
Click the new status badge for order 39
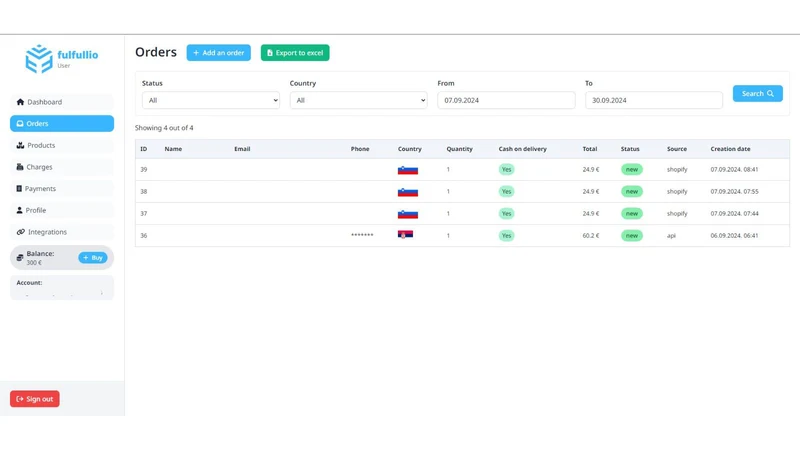point(632,169)
